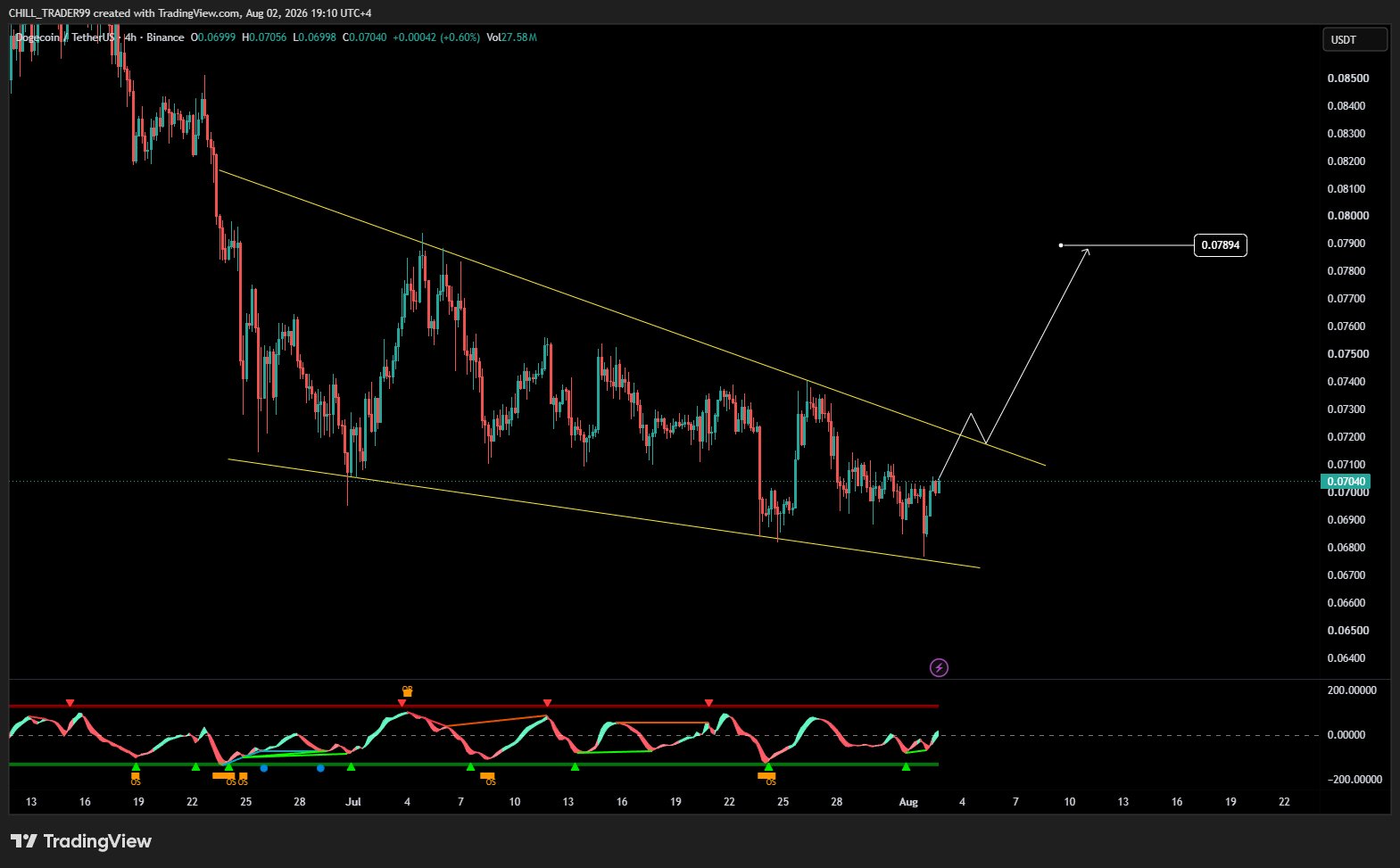This screenshot has width=1400, height=868.
Task: Click the volume reading Vol 27.58M
Action: coord(511,37)
